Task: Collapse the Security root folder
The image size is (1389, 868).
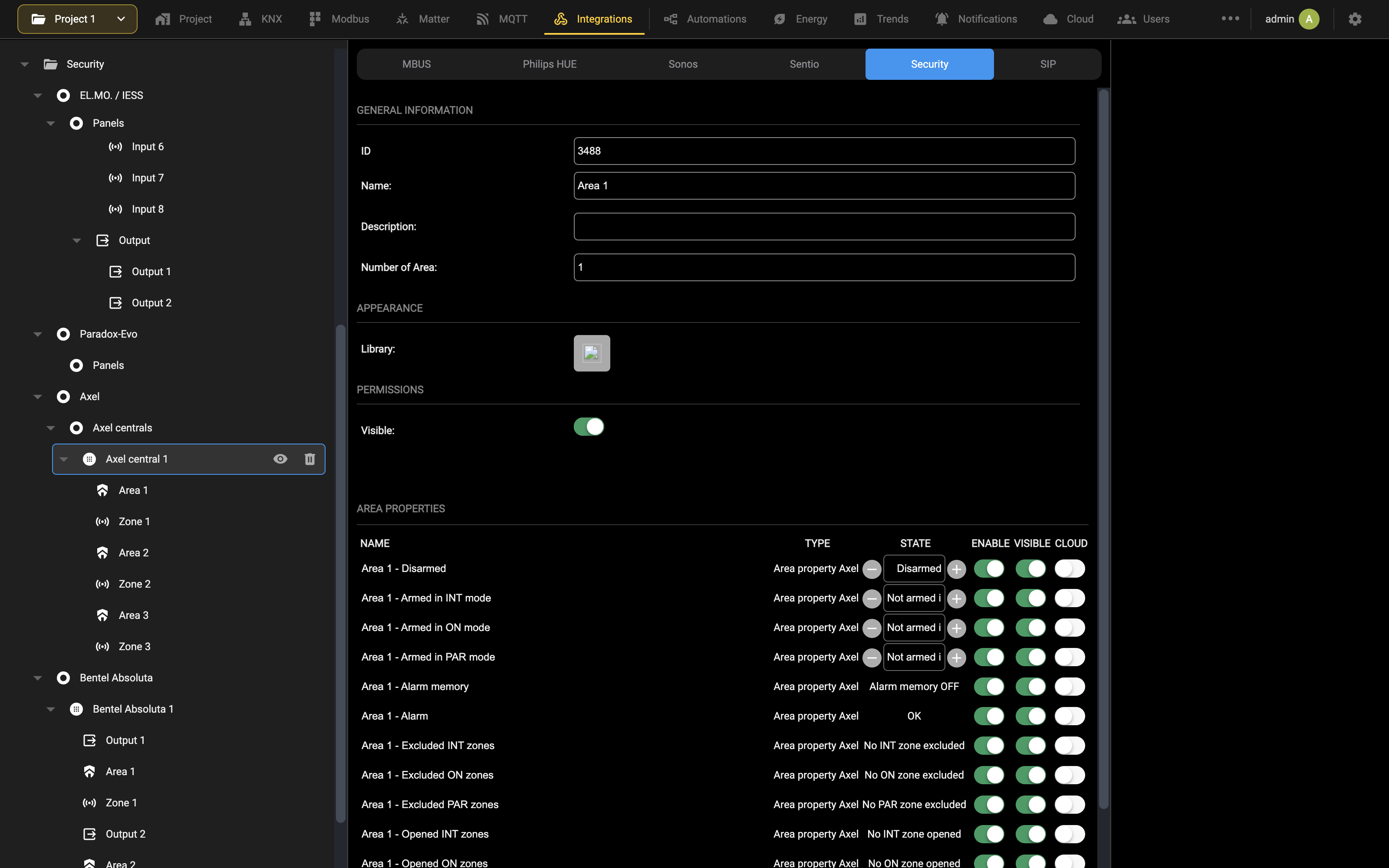Action: pyautogui.click(x=25, y=64)
